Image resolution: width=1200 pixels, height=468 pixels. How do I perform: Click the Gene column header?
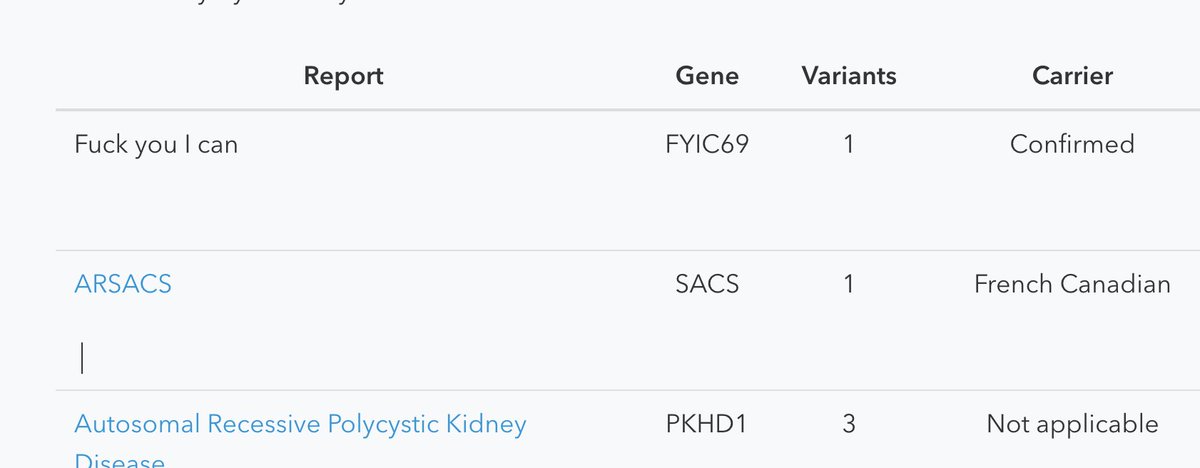[707, 76]
